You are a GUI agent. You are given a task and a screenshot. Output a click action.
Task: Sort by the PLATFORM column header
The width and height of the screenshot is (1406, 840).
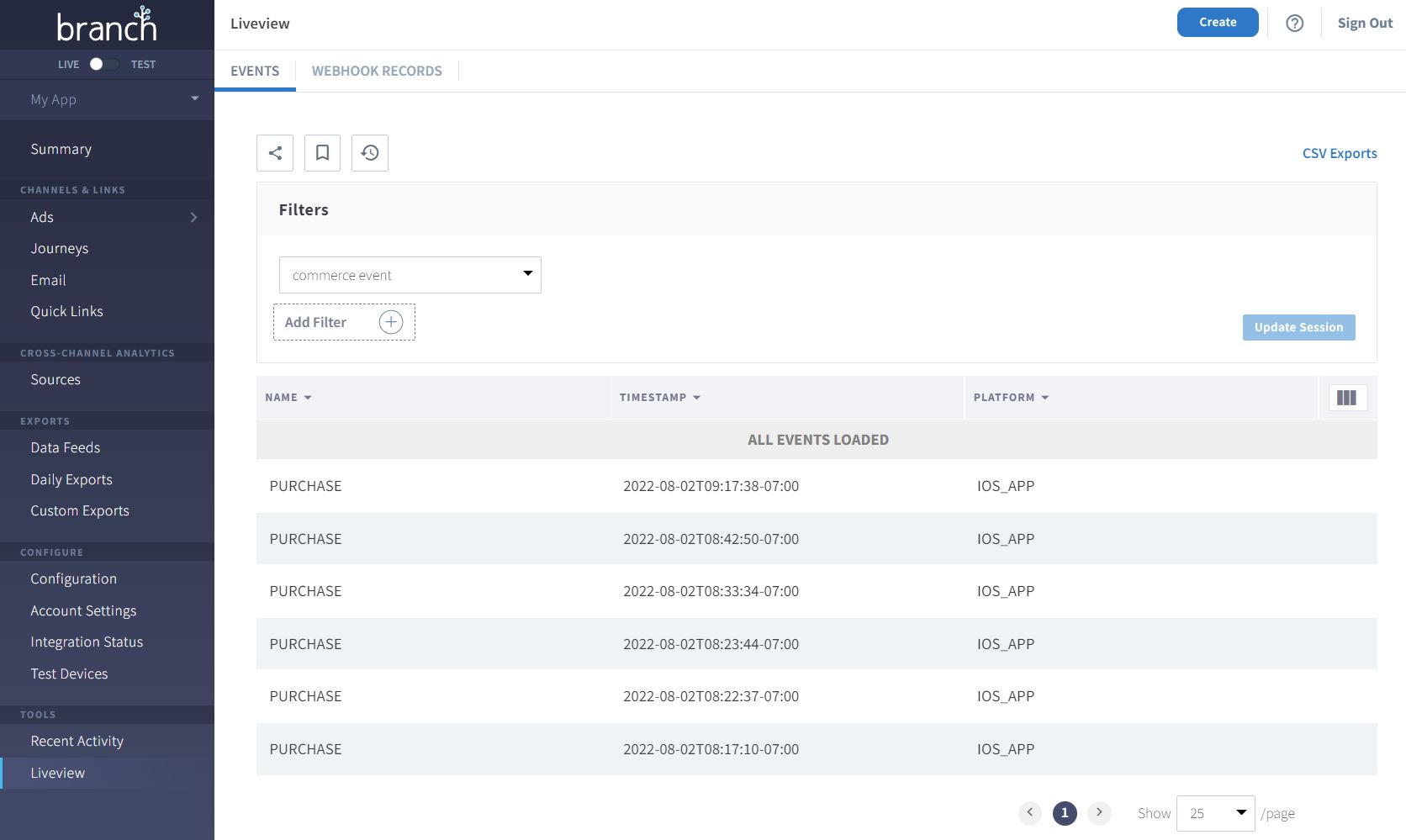(x=1012, y=398)
